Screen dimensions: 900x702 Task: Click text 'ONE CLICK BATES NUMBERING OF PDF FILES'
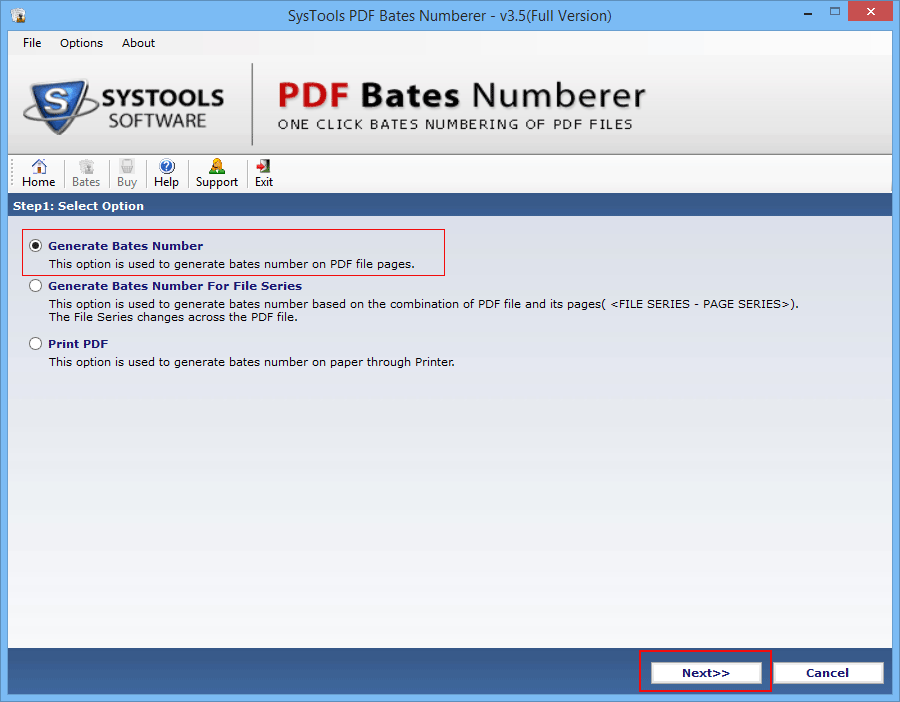click(x=455, y=125)
